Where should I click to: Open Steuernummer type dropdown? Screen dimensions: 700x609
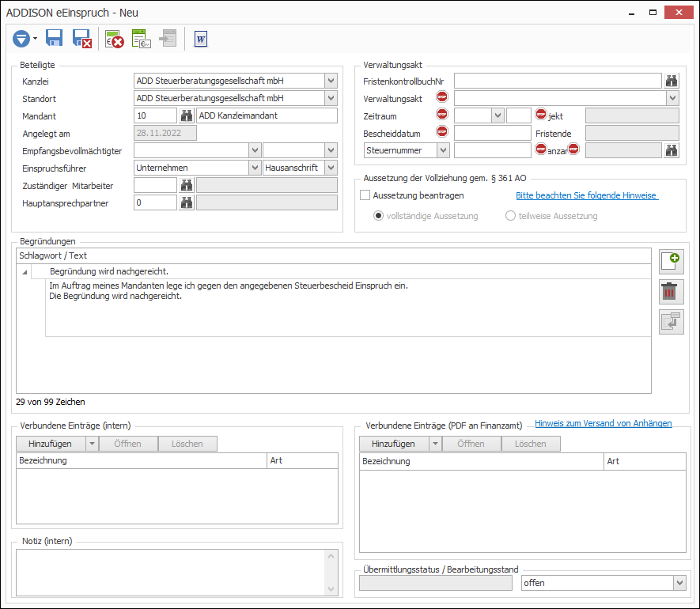(443, 150)
